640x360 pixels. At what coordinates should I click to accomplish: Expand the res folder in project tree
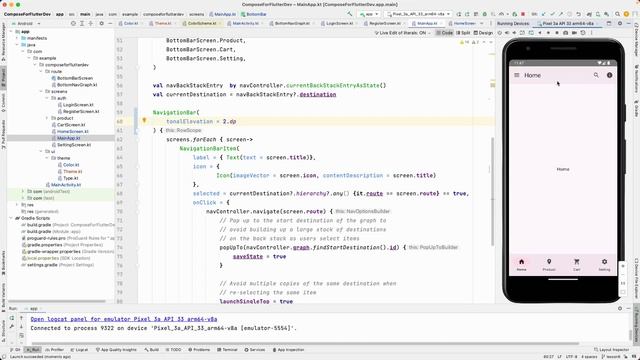tap(17, 205)
